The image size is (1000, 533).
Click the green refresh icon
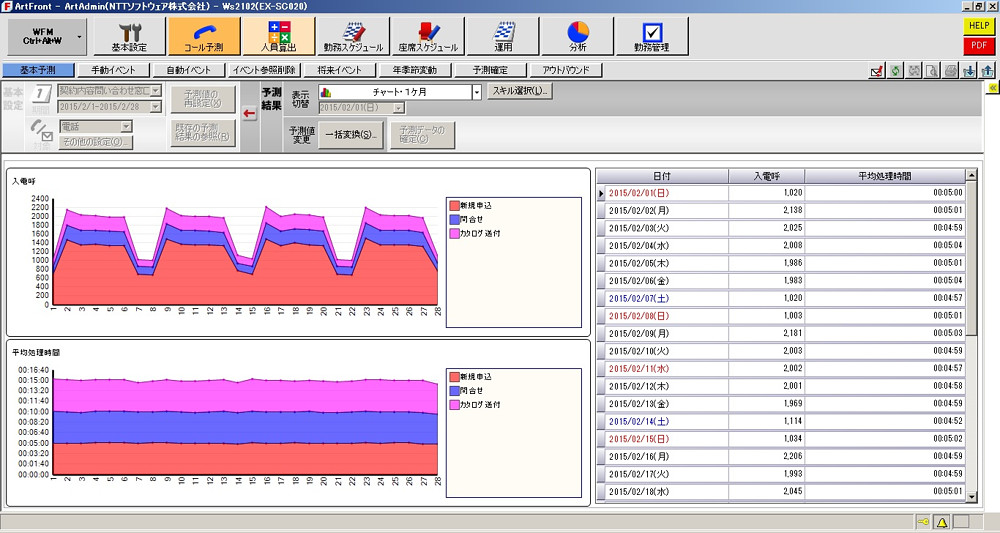(x=897, y=71)
